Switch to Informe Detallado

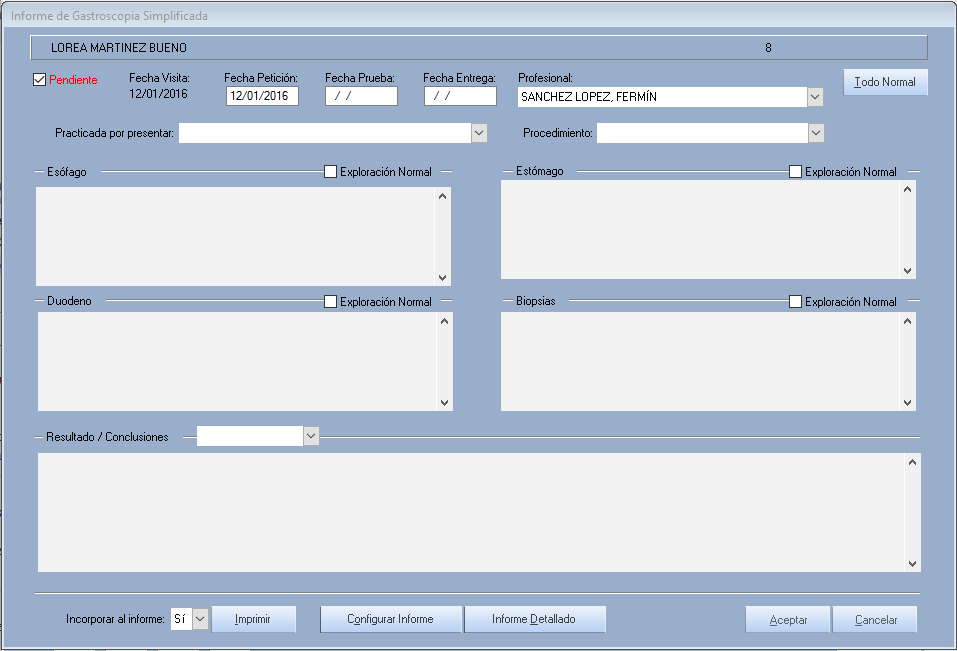tap(534, 619)
